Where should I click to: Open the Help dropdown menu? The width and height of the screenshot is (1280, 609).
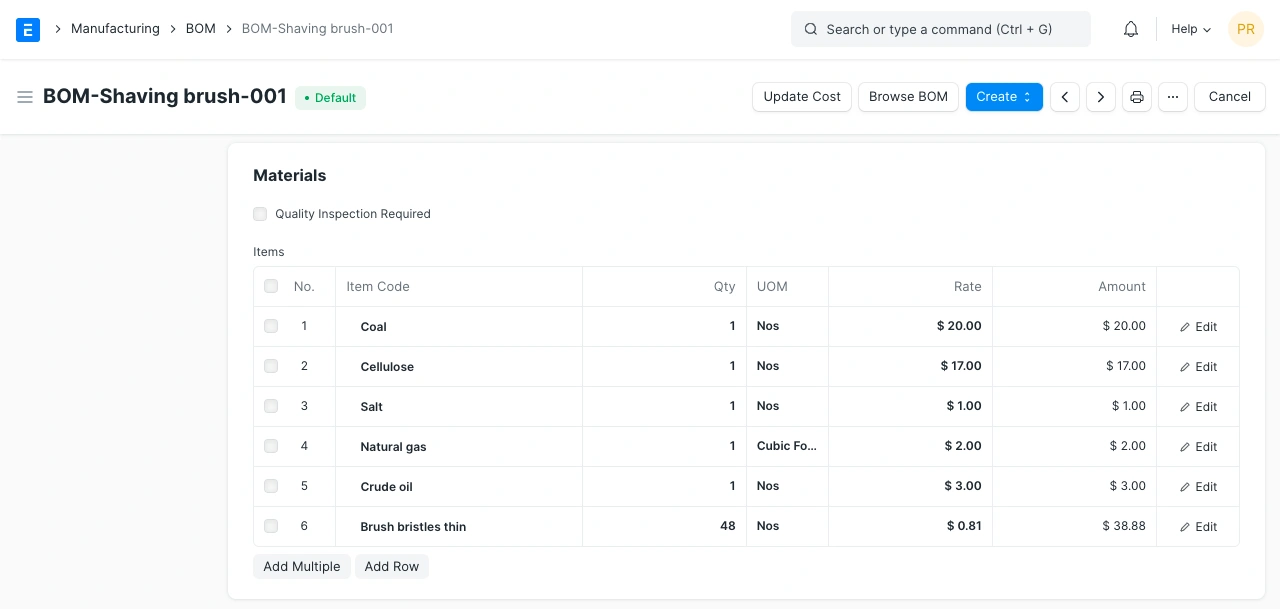point(1191,29)
